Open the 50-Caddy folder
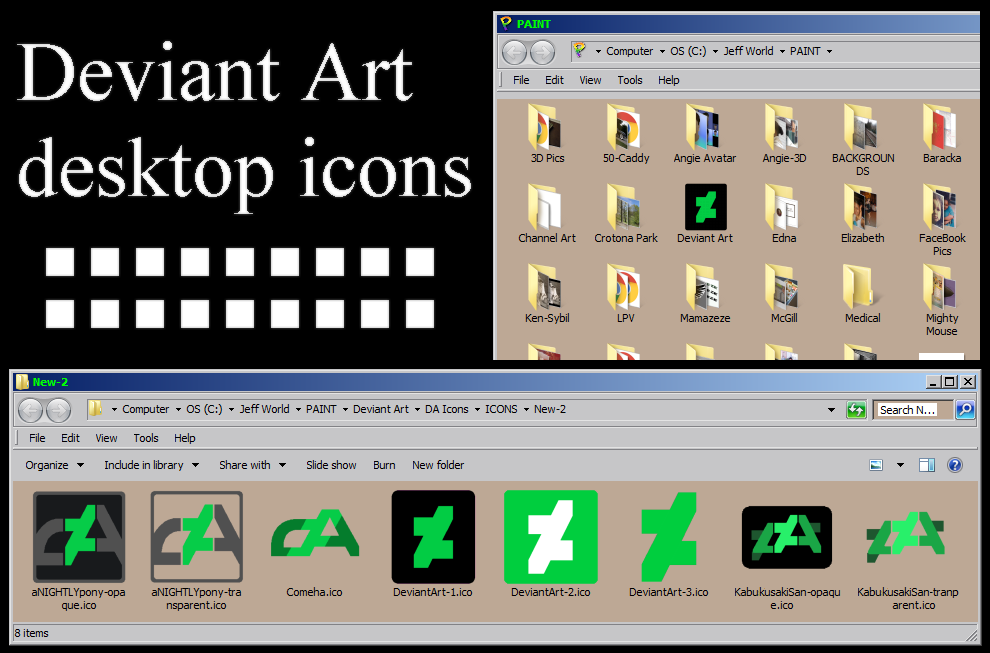Screen dimensions: 990x653 (x=626, y=133)
